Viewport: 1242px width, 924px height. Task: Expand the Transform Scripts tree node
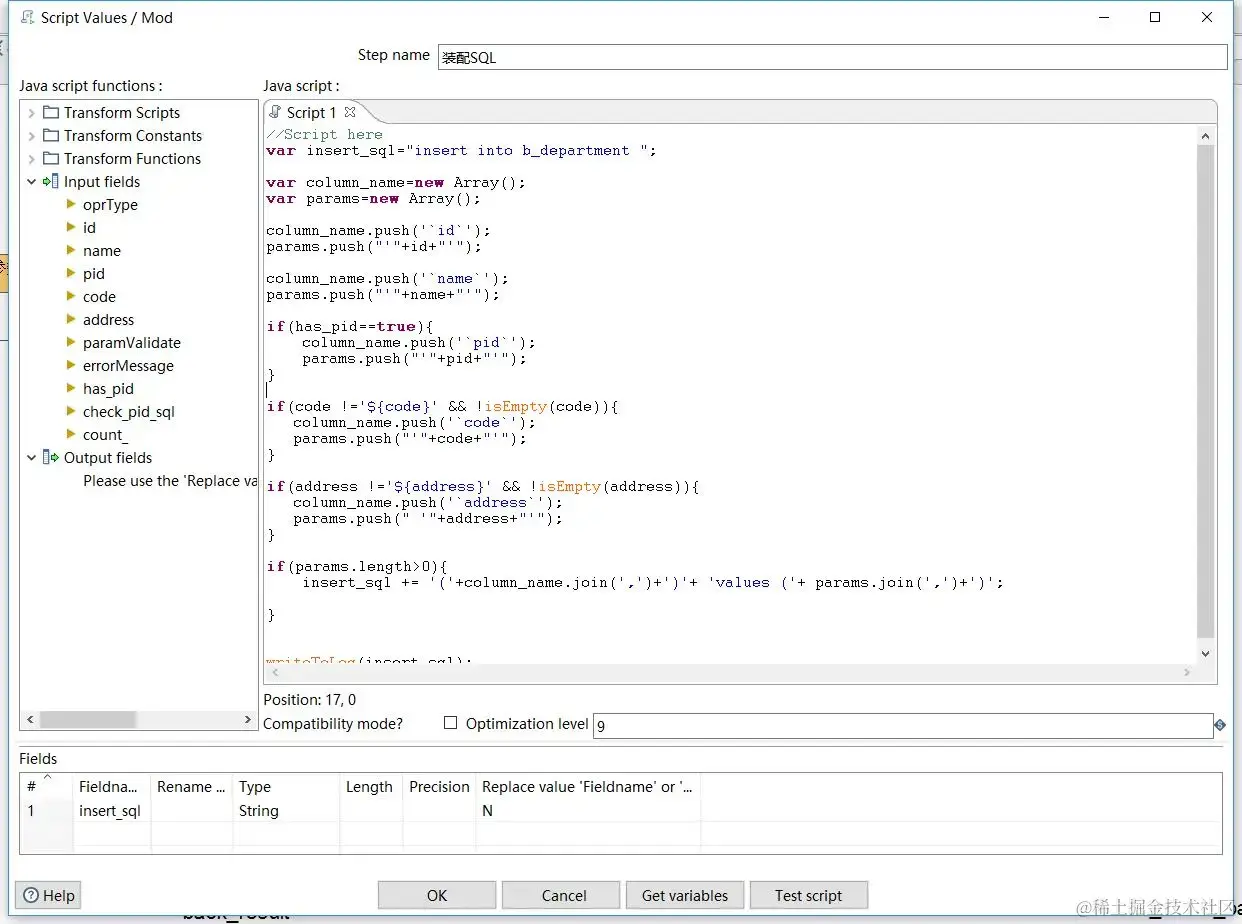[32, 113]
